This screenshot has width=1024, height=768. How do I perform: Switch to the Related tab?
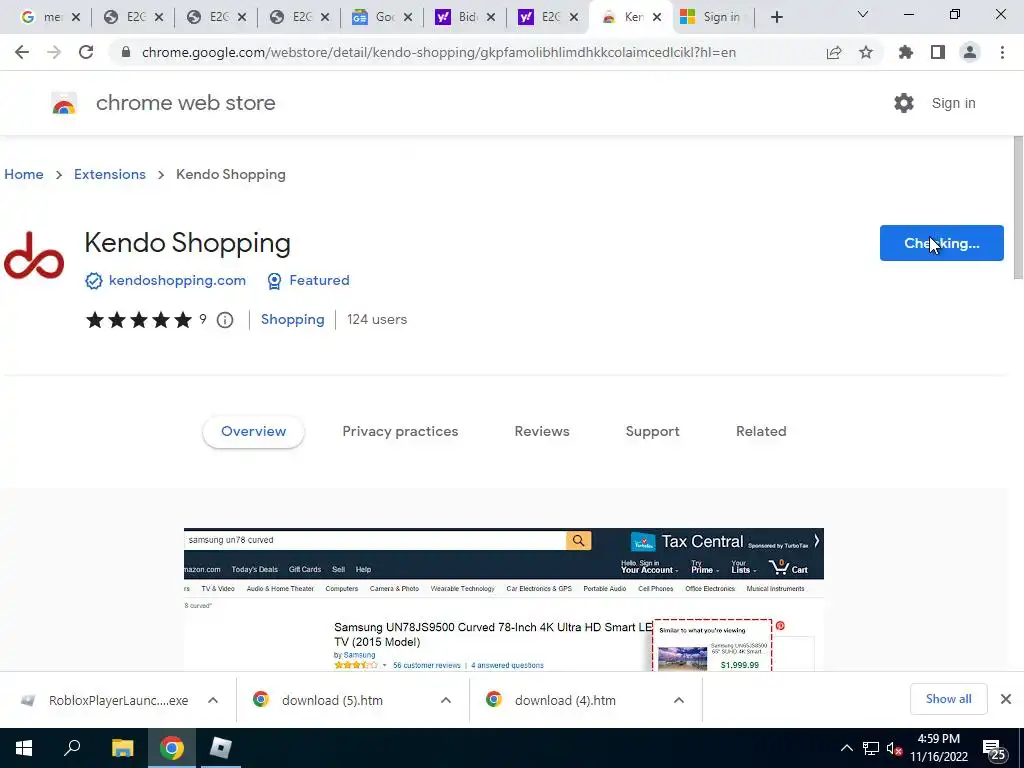[761, 432]
